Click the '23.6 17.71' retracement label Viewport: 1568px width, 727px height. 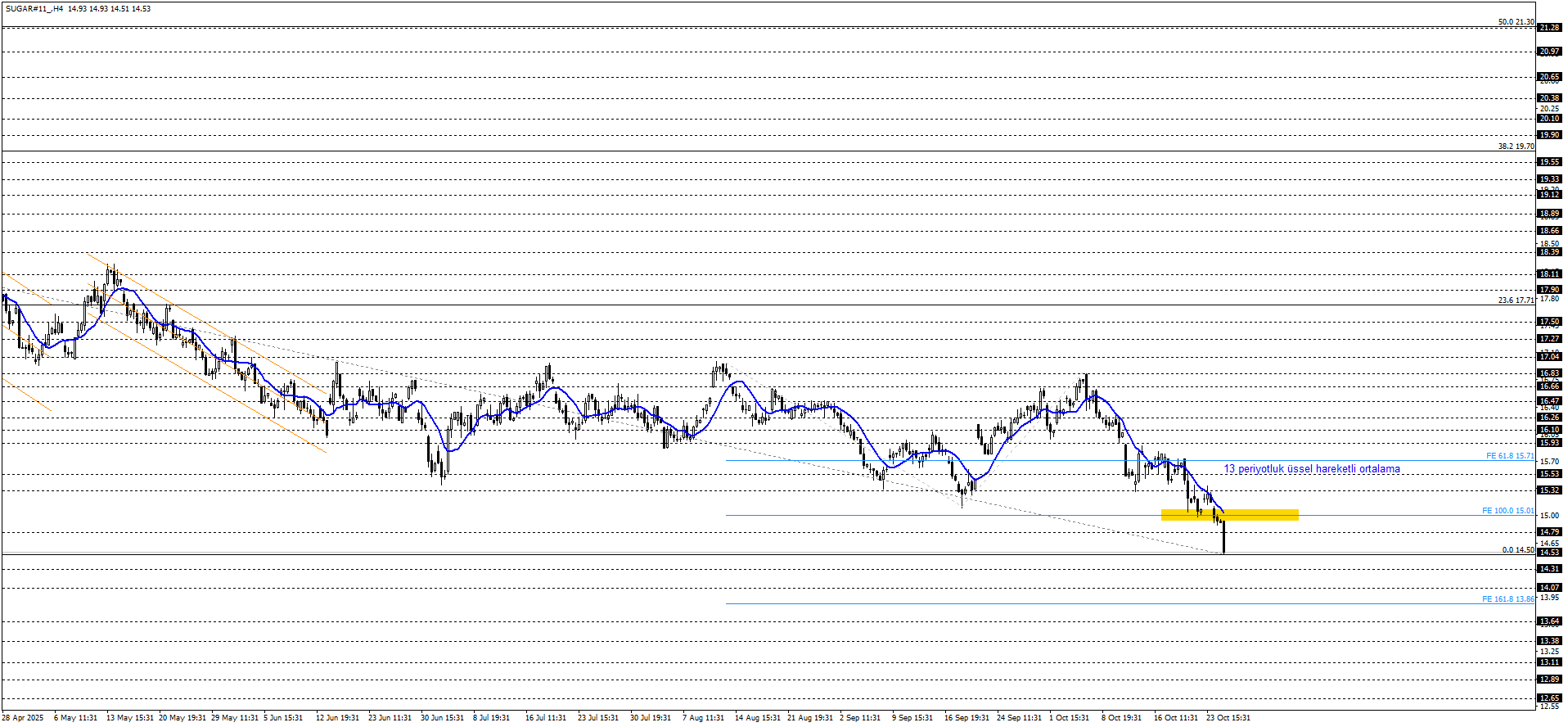tap(1516, 300)
